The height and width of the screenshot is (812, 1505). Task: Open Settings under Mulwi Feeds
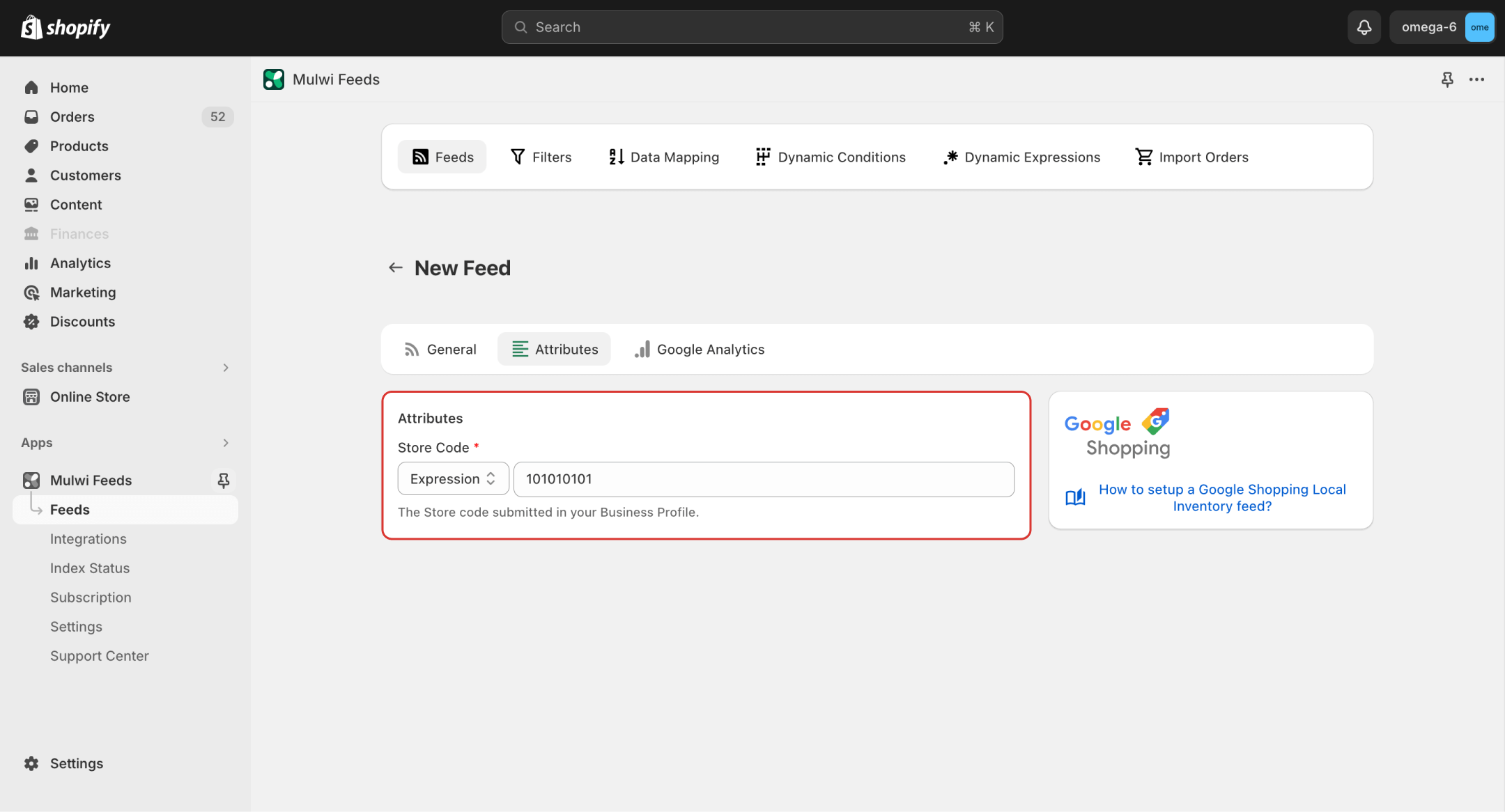pyautogui.click(x=76, y=627)
